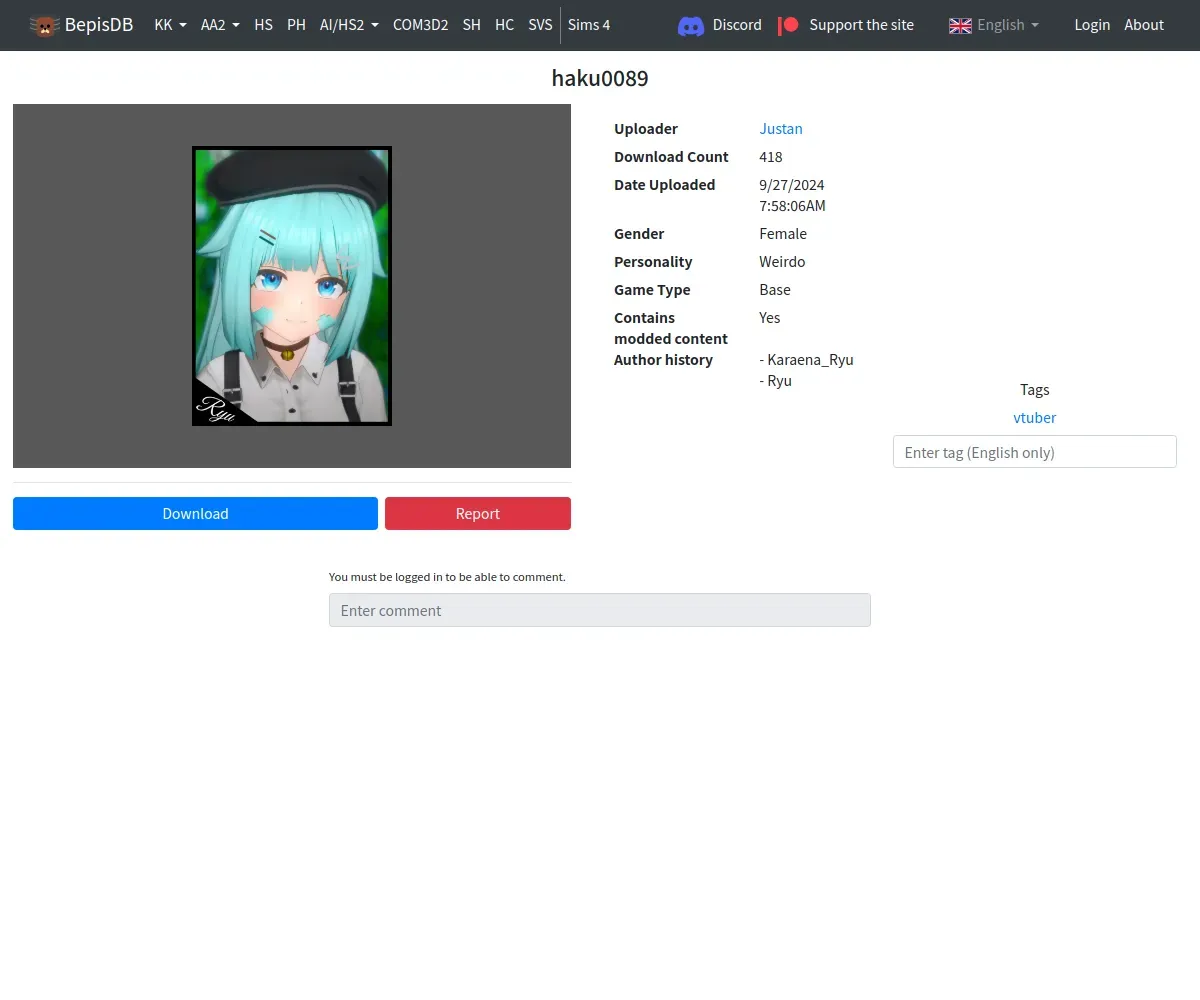
Task: Click the Karaena_Ryu author entry
Action: pyautogui.click(x=807, y=360)
